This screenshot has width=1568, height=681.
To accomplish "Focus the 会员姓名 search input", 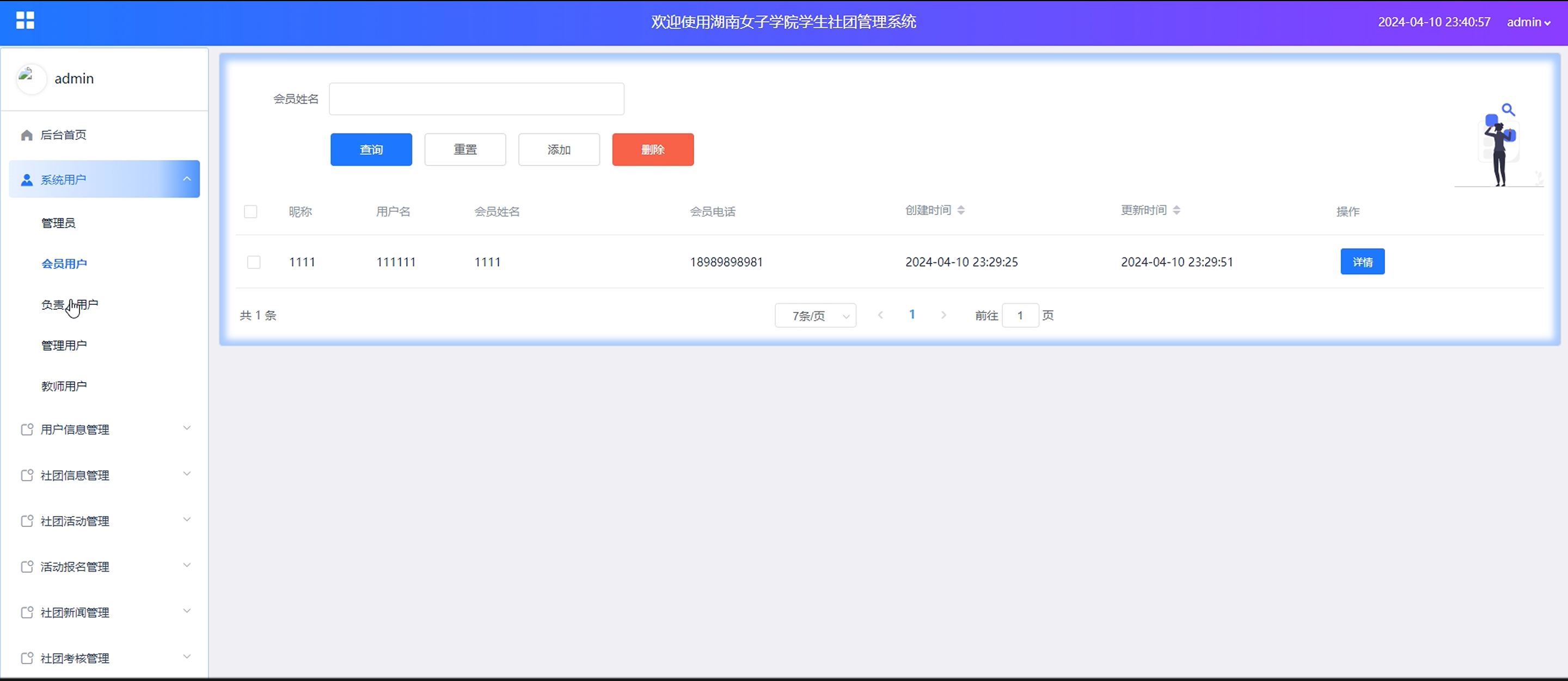I will click(476, 99).
